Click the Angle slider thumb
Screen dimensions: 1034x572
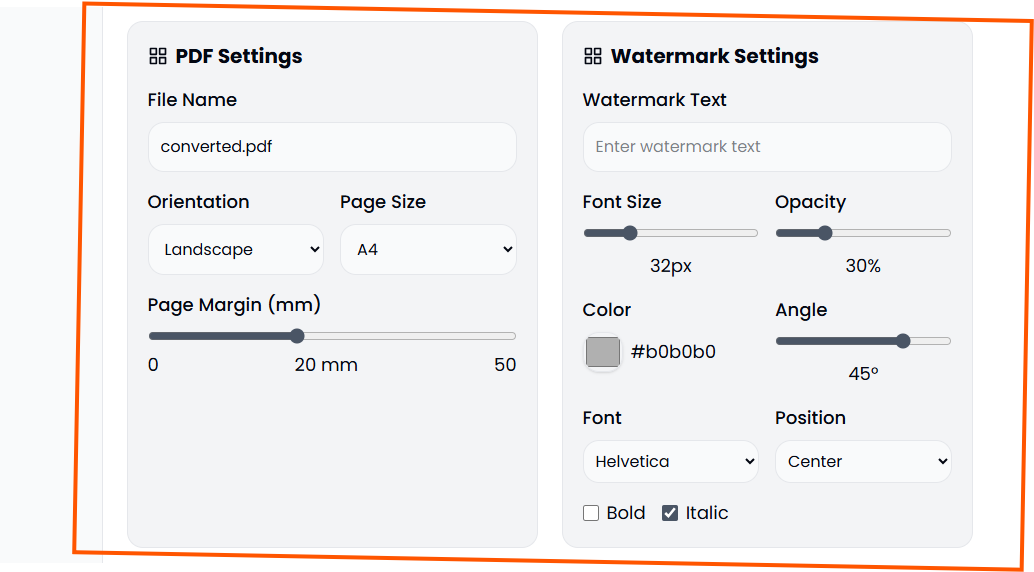[903, 341]
